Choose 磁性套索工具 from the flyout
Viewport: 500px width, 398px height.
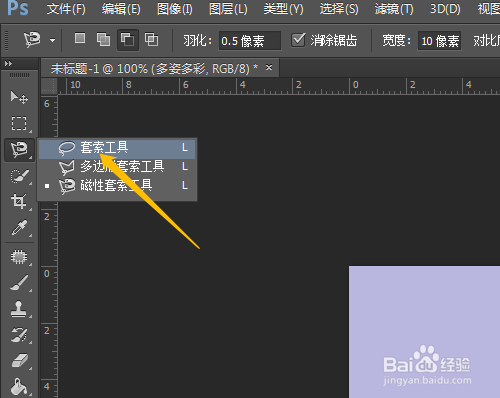(117, 186)
